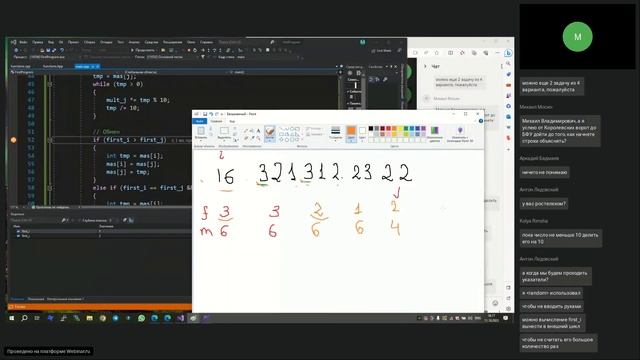Open Edit colors palette in Paint
Screen dimensions: 640x360
(x=434, y=133)
